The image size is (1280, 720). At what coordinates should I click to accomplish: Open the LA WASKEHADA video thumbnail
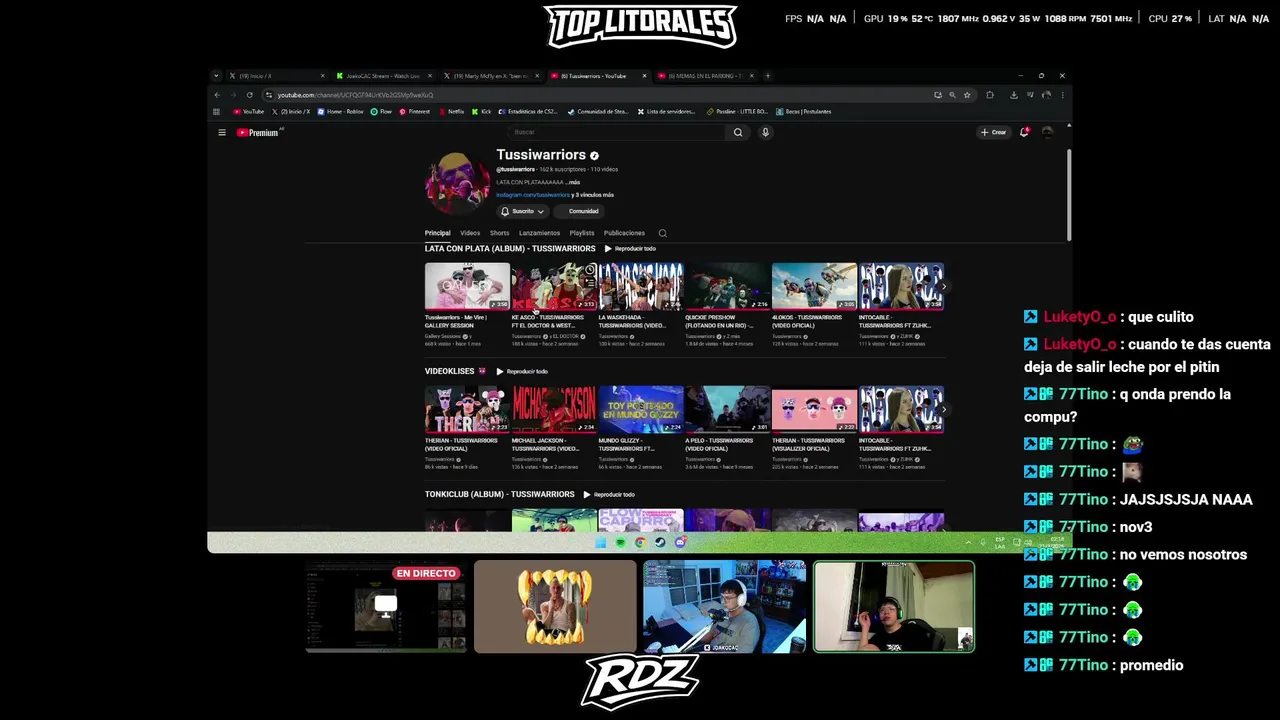pos(641,286)
